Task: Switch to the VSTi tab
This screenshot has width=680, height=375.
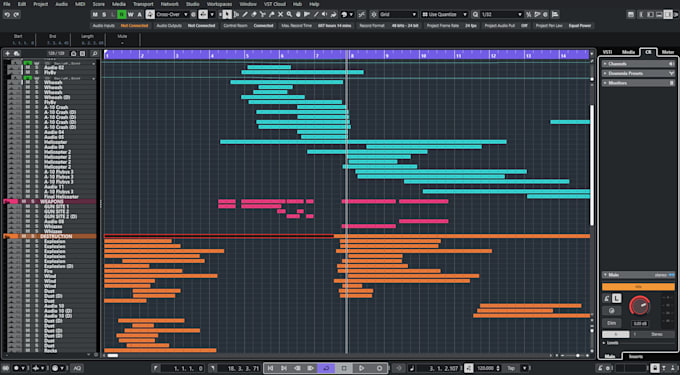Action: (608, 52)
